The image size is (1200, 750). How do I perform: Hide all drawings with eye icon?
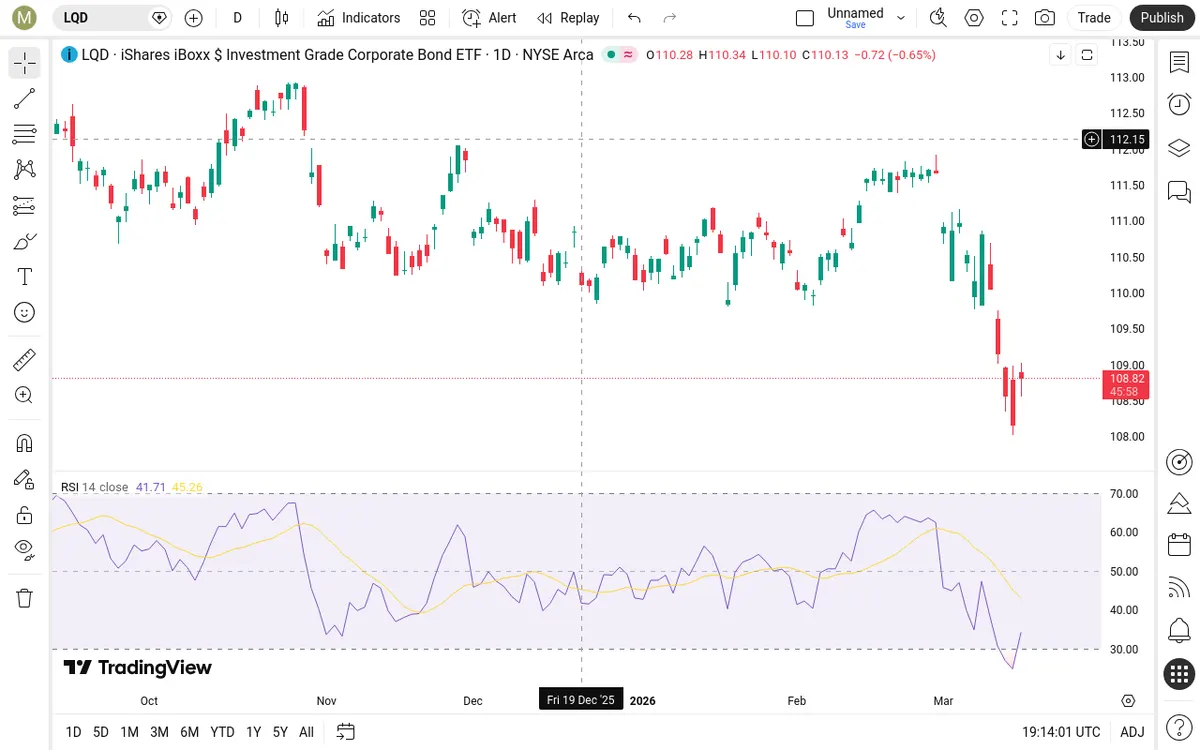(x=25, y=550)
